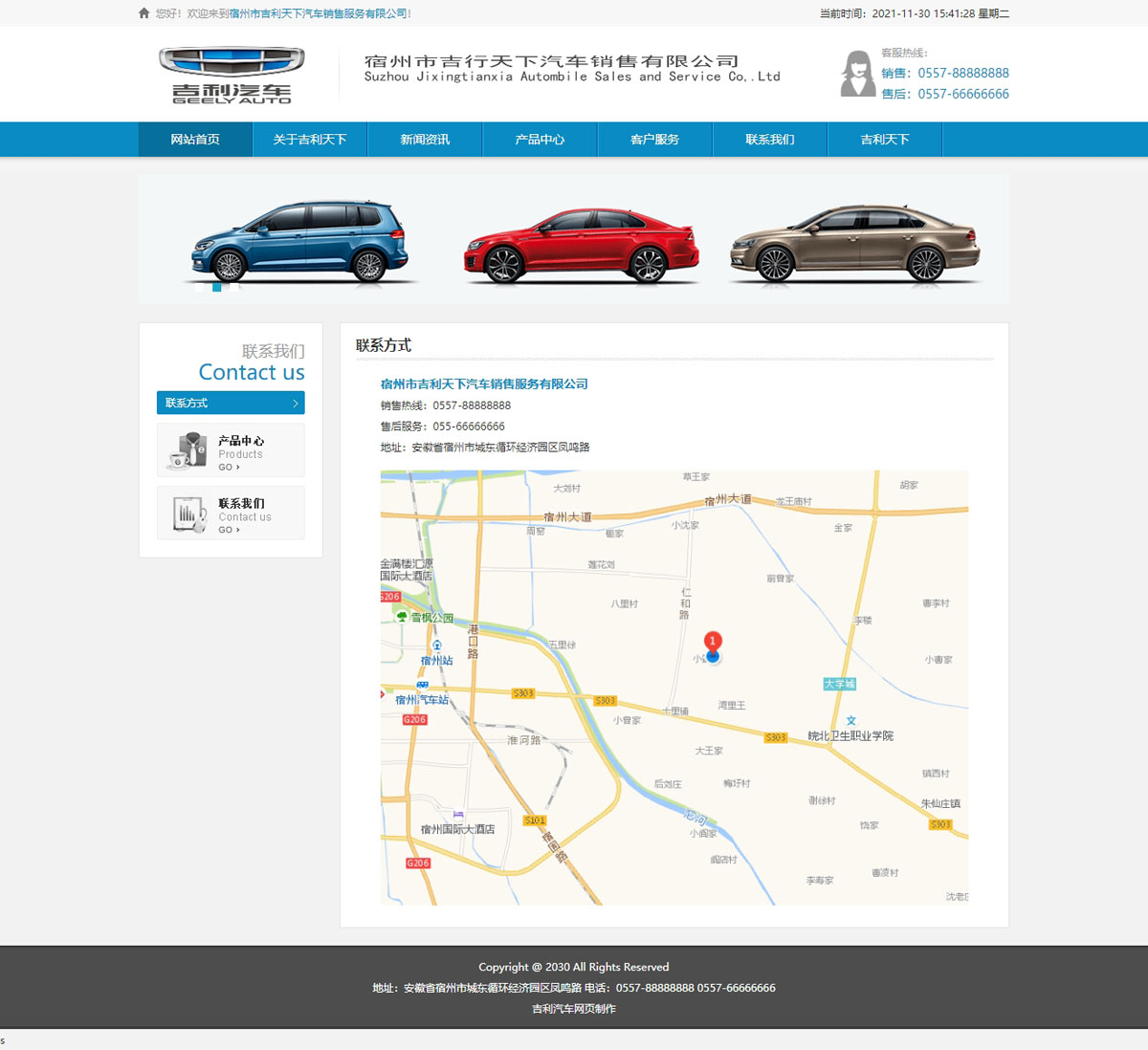Click the 吉利汽车网页制作 footer link
Screen dimensions: 1148x1050
pyautogui.click(x=574, y=1009)
